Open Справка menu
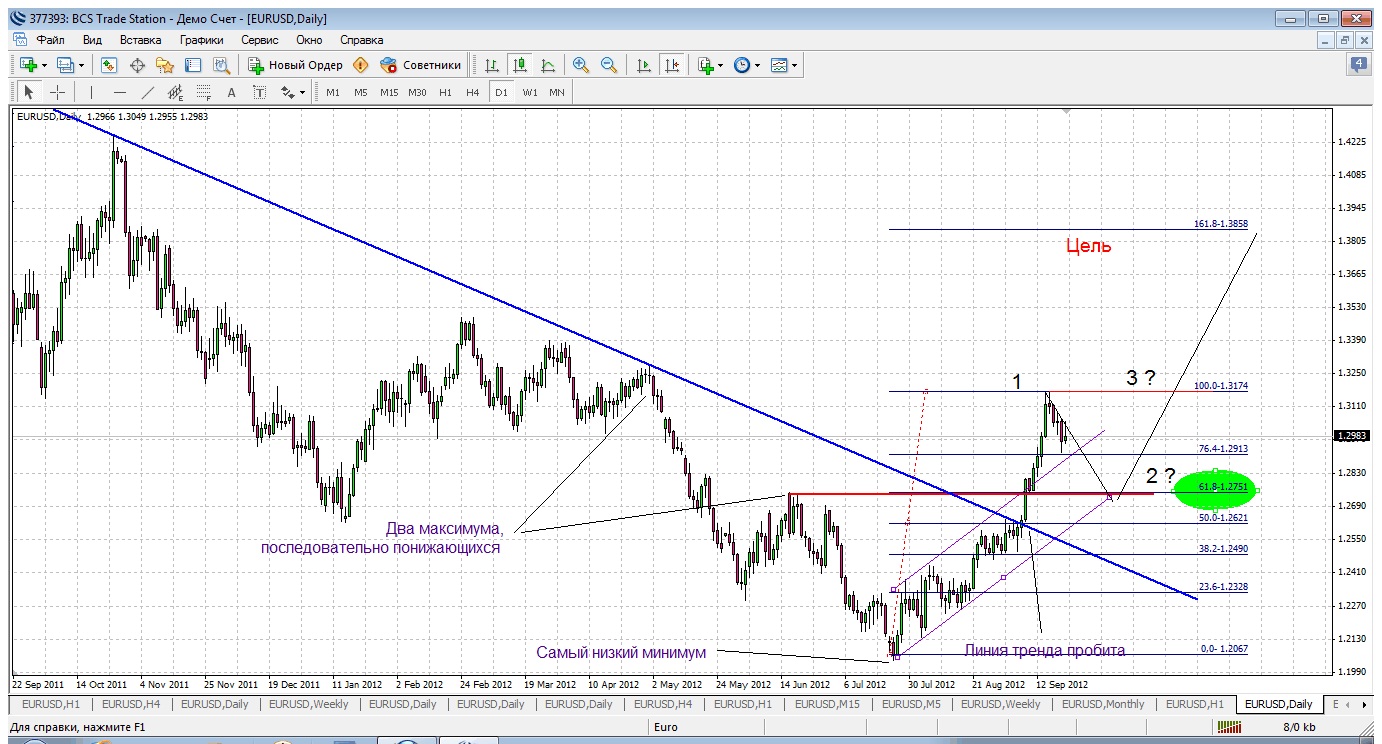This screenshot has height=744, width=1382. [x=362, y=40]
